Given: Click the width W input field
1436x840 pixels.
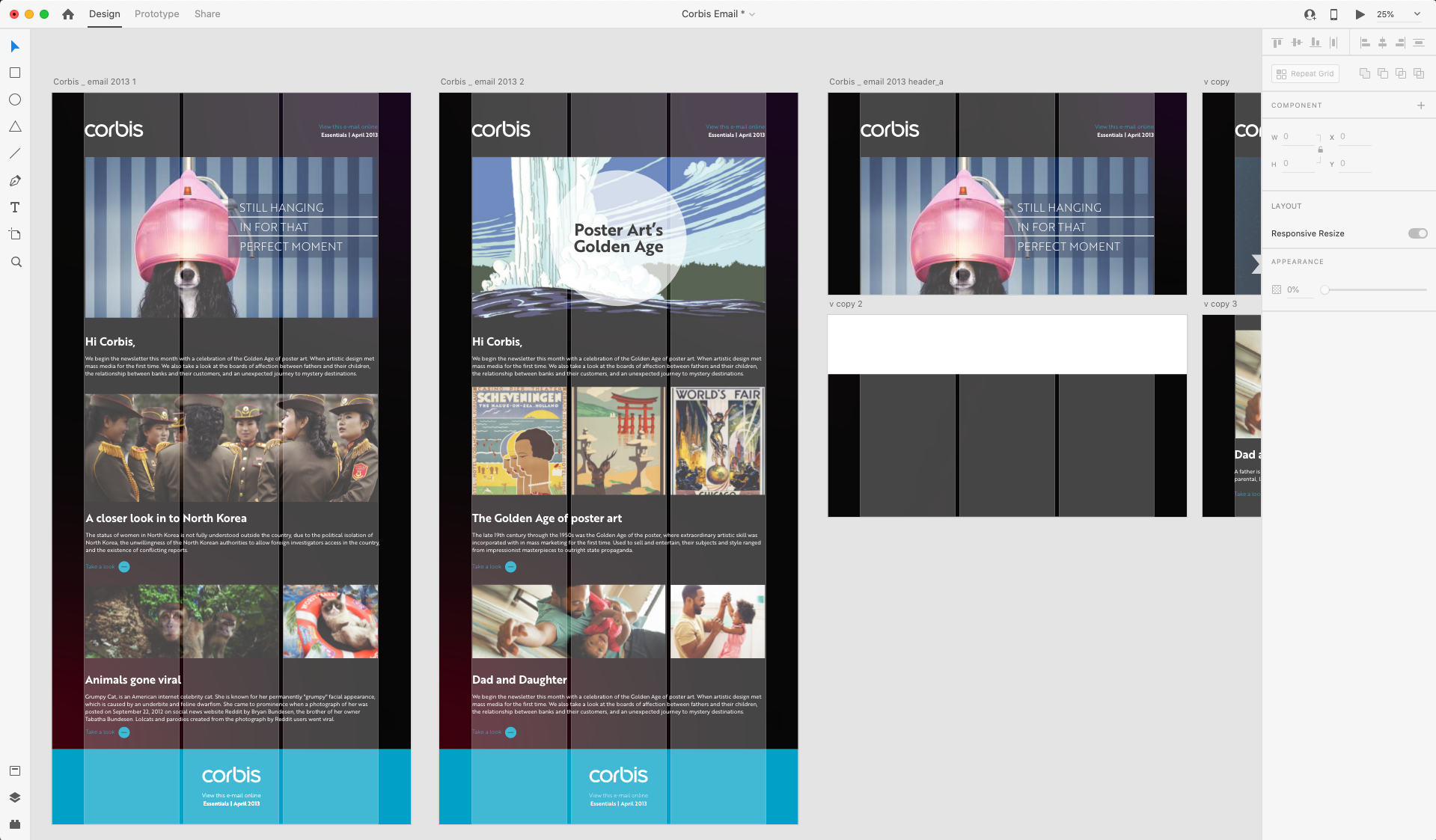Looking at the screenshot, I should 1298,137.
